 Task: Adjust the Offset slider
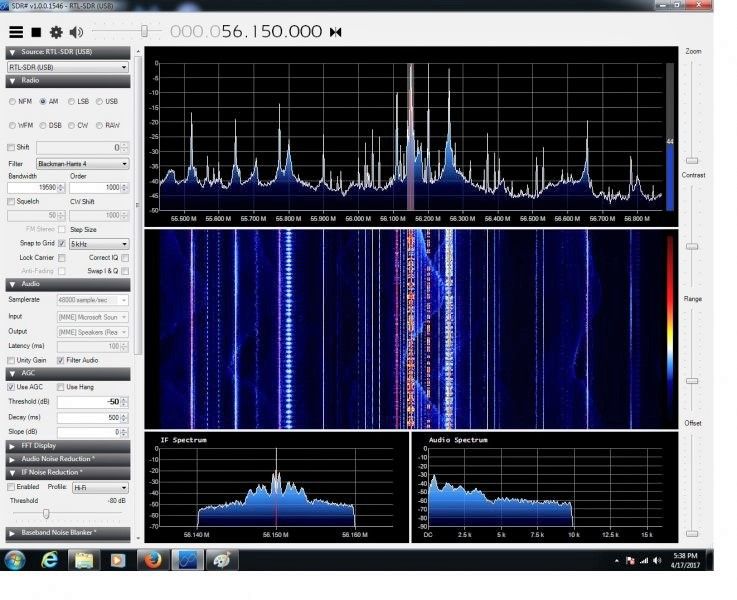(691, 534)
